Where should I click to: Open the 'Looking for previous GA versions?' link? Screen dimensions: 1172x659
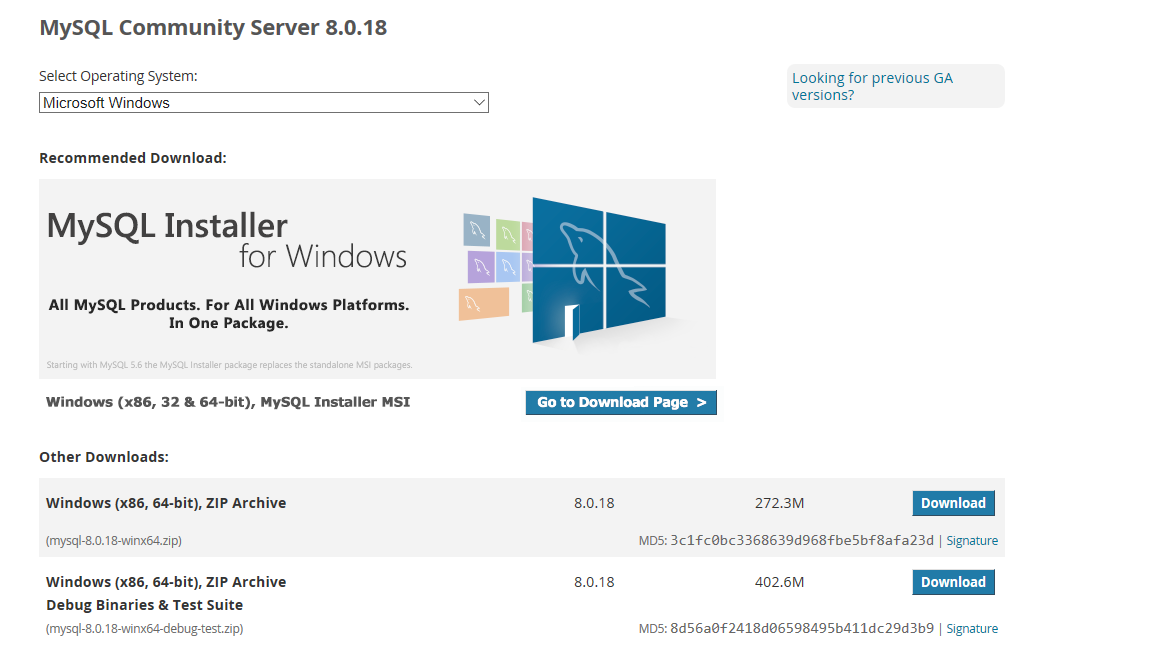(872, 86)
